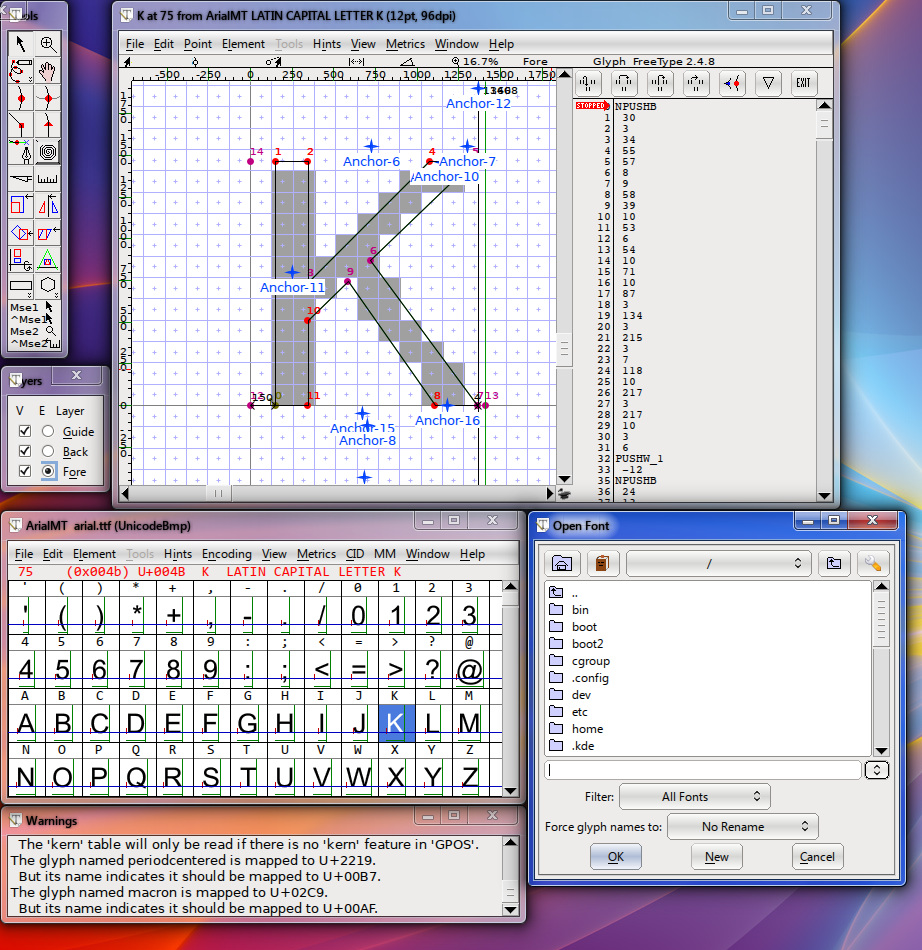
Task: Select the etc folder in file list
Action: [580, 712]
